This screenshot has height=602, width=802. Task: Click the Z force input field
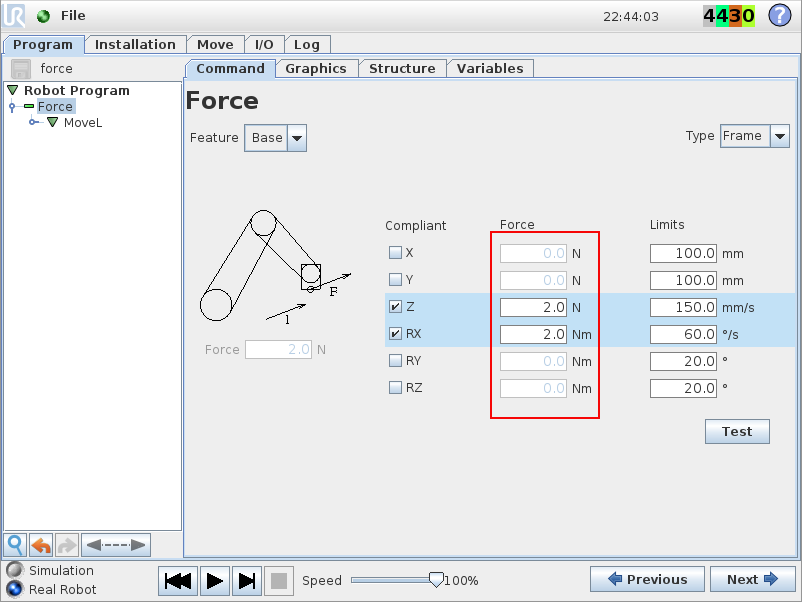point(533,307)
